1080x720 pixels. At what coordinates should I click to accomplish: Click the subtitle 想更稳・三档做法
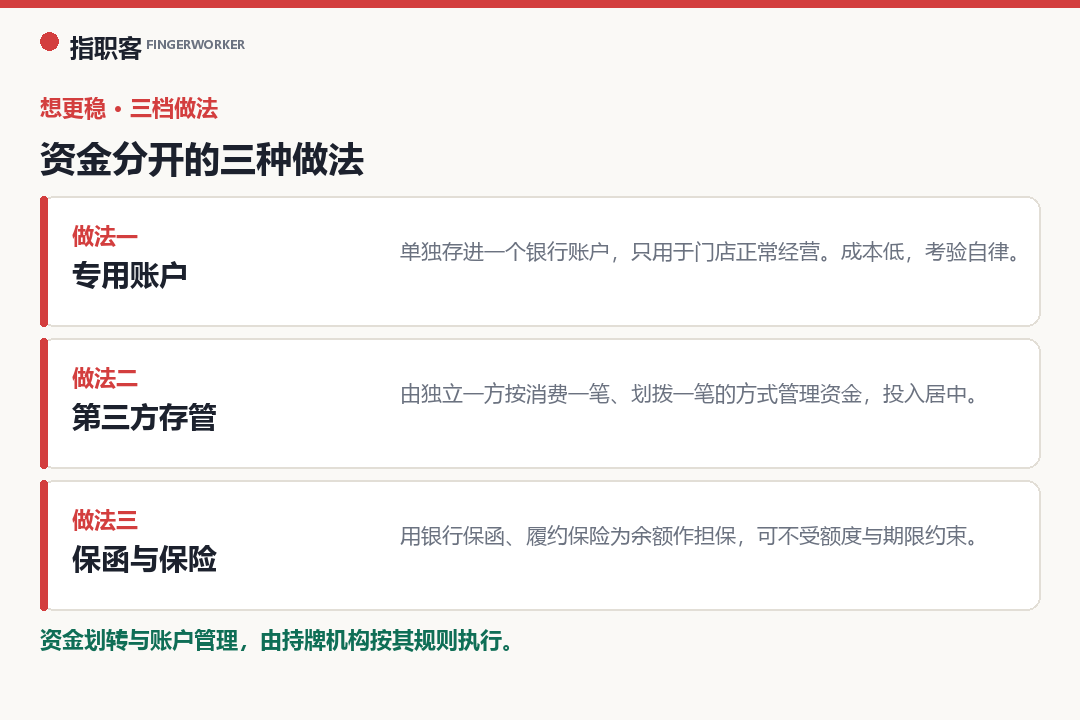[129, 108]
